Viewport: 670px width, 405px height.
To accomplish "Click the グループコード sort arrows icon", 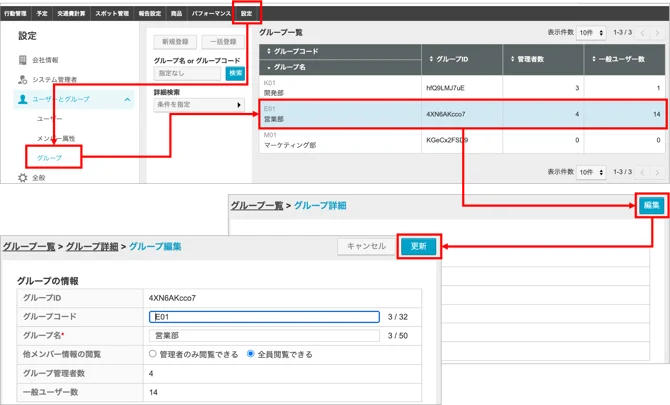I will (x=269, y=51).
